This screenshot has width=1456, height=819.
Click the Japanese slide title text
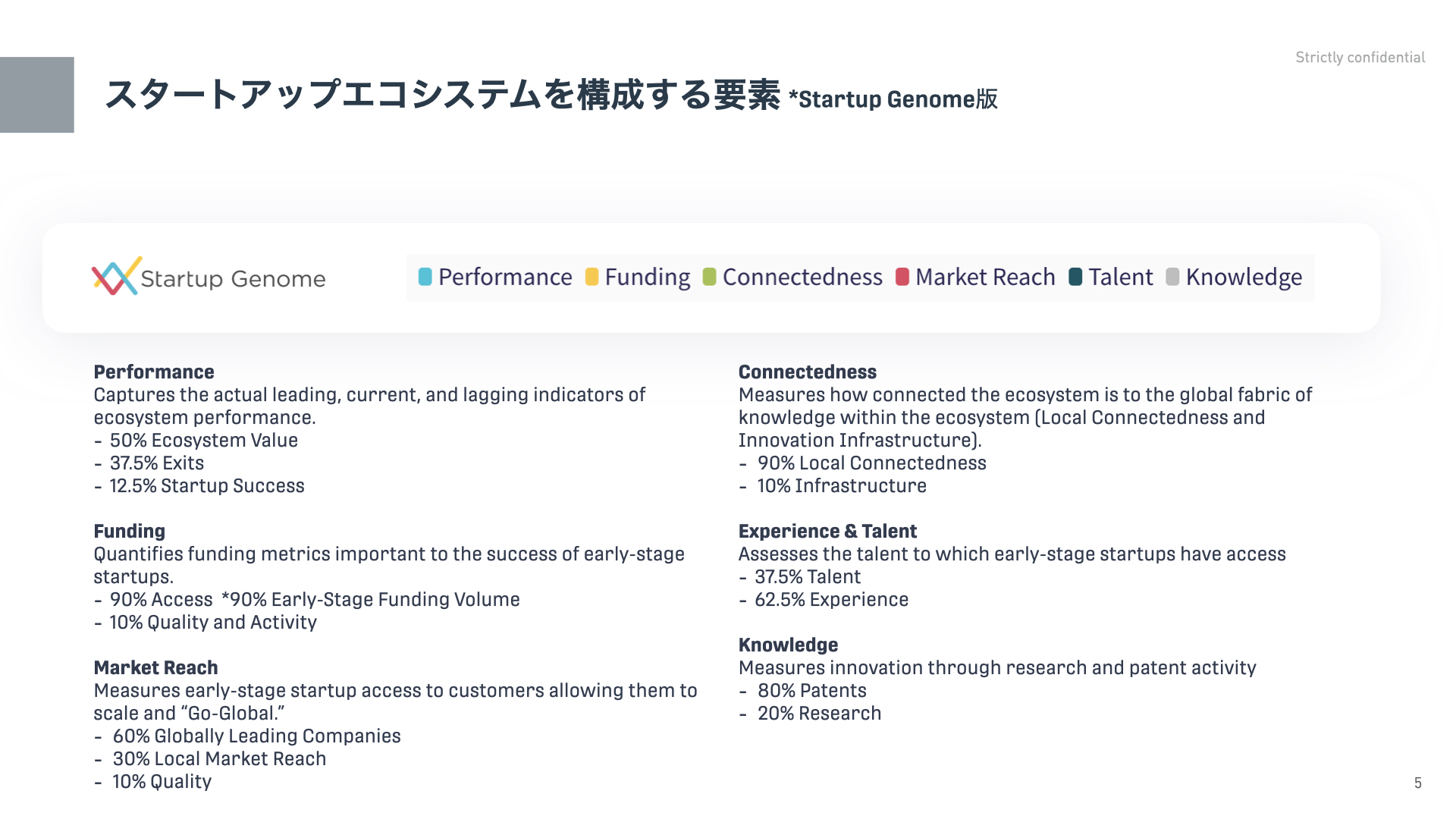coord(442,96)
